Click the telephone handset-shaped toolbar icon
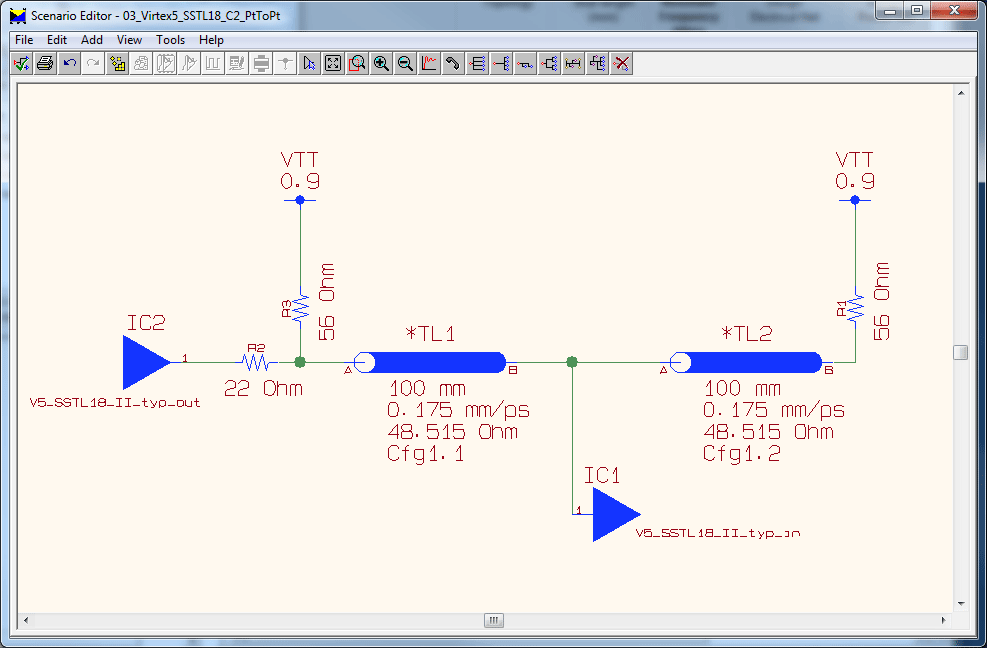This screenshot has width=987, height=648. coord(453,64)
